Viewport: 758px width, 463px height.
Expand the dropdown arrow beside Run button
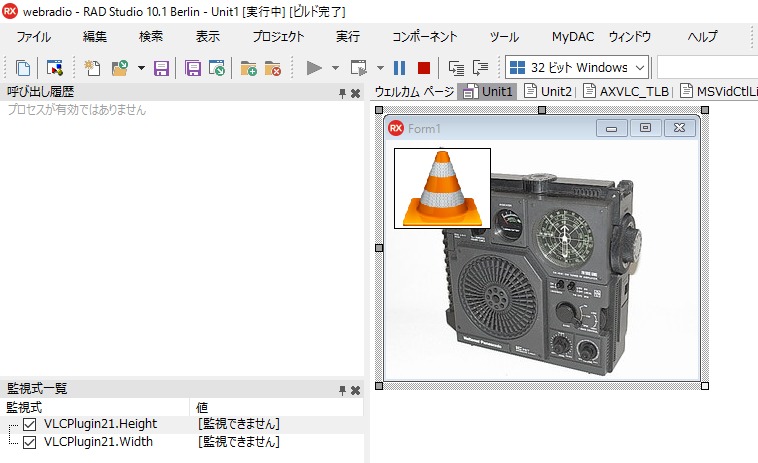(336, 68)
